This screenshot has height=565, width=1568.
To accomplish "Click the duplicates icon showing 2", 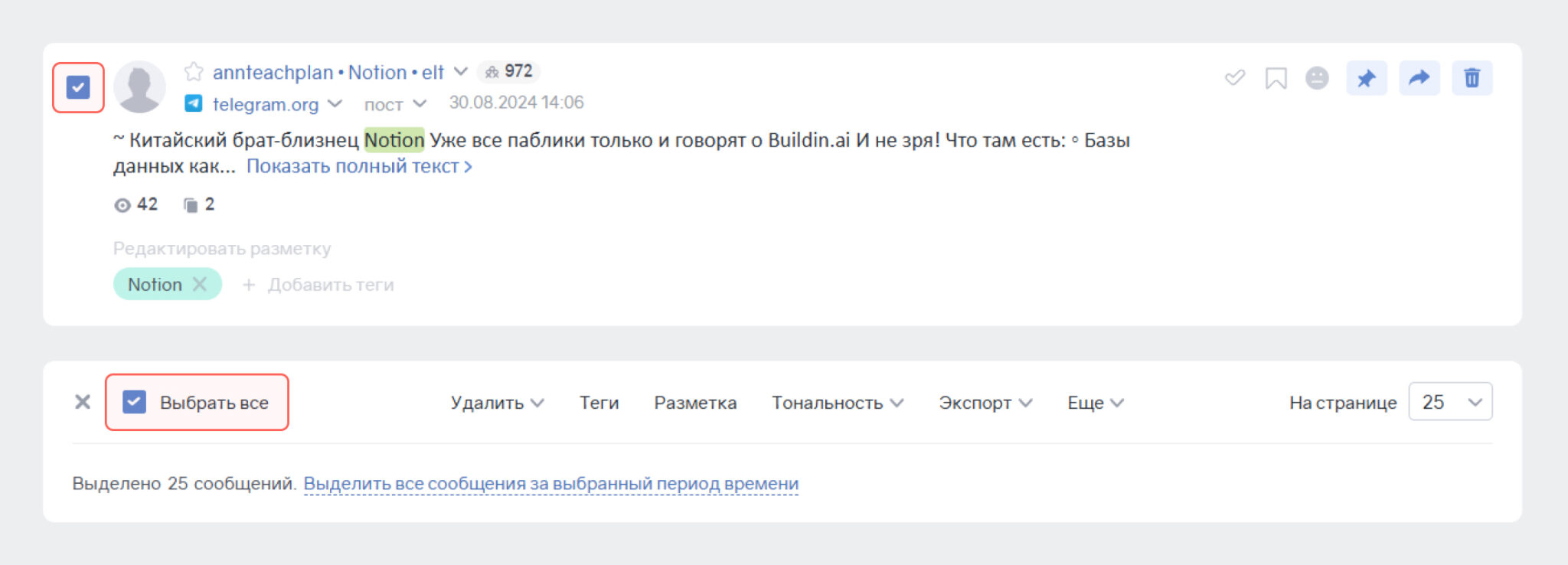I will click(199, 204).
